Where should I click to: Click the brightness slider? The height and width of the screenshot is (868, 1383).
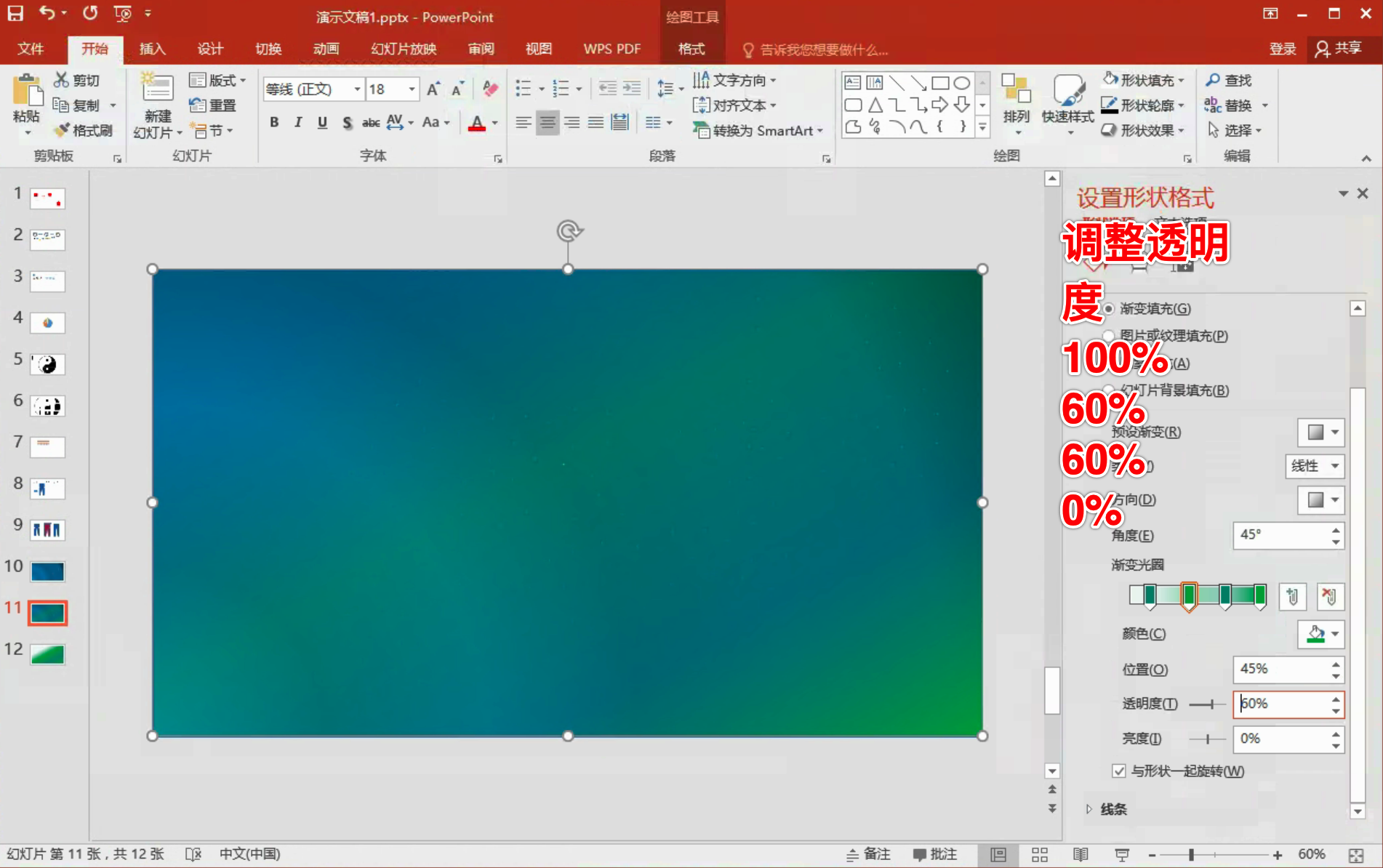pos(1206,739)
